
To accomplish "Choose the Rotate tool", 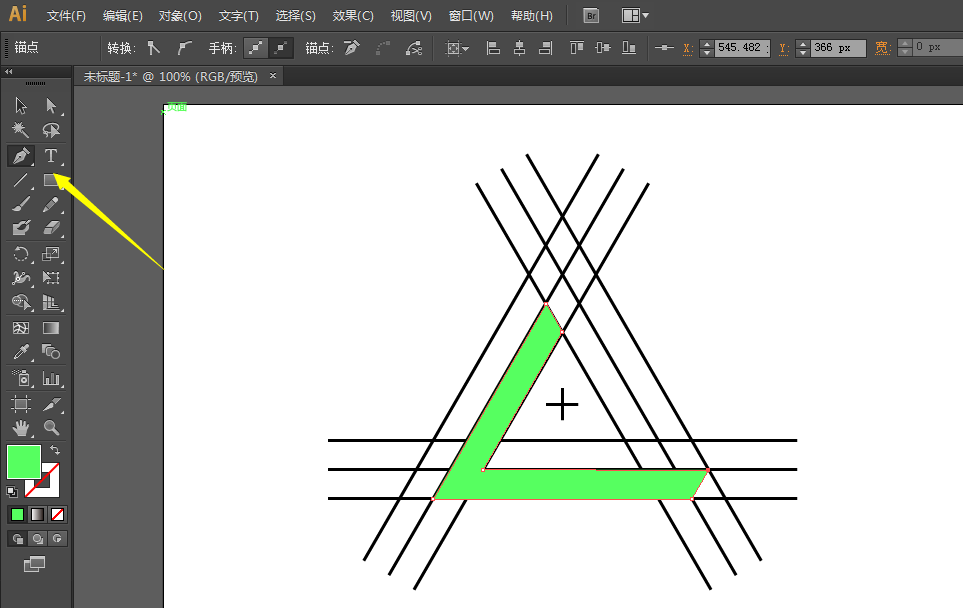I will coord(21,254).
